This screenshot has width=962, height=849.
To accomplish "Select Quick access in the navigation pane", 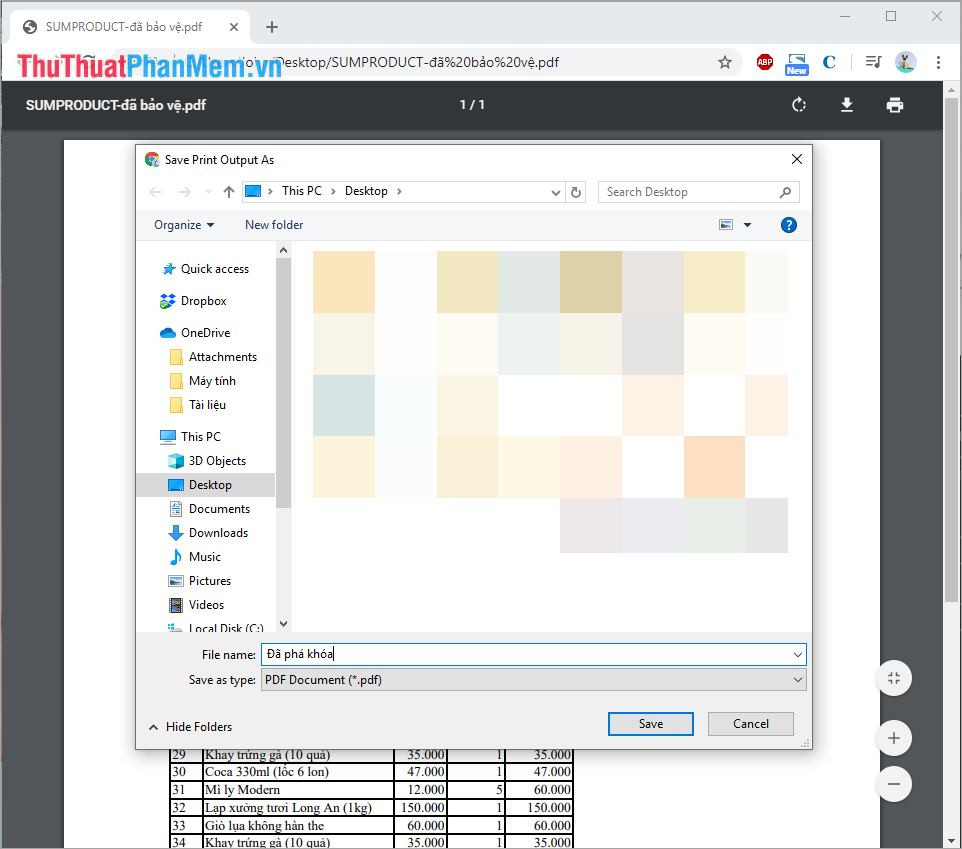I will point(206,269).
